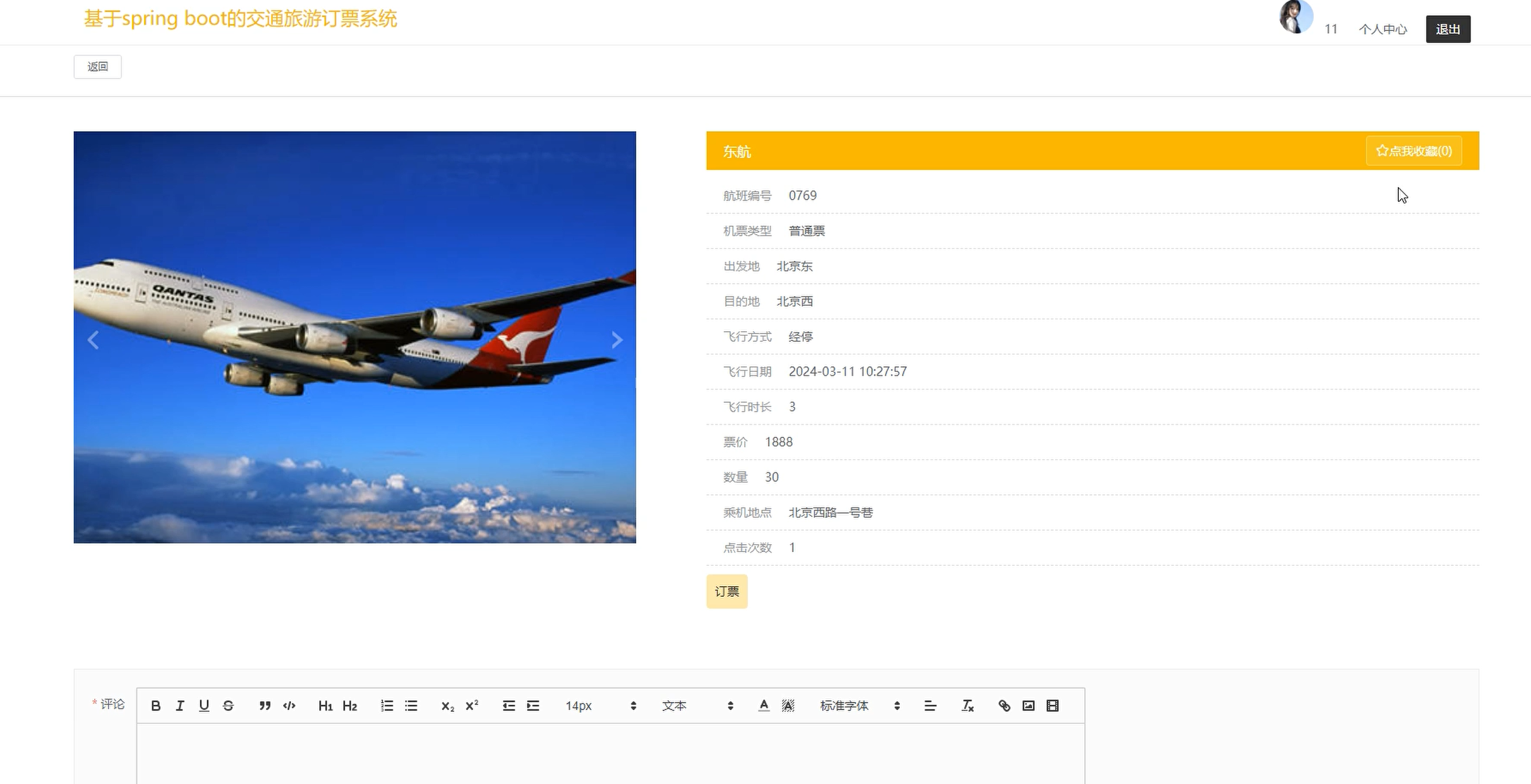Click the 点击次数 label

tap(747, 548)
